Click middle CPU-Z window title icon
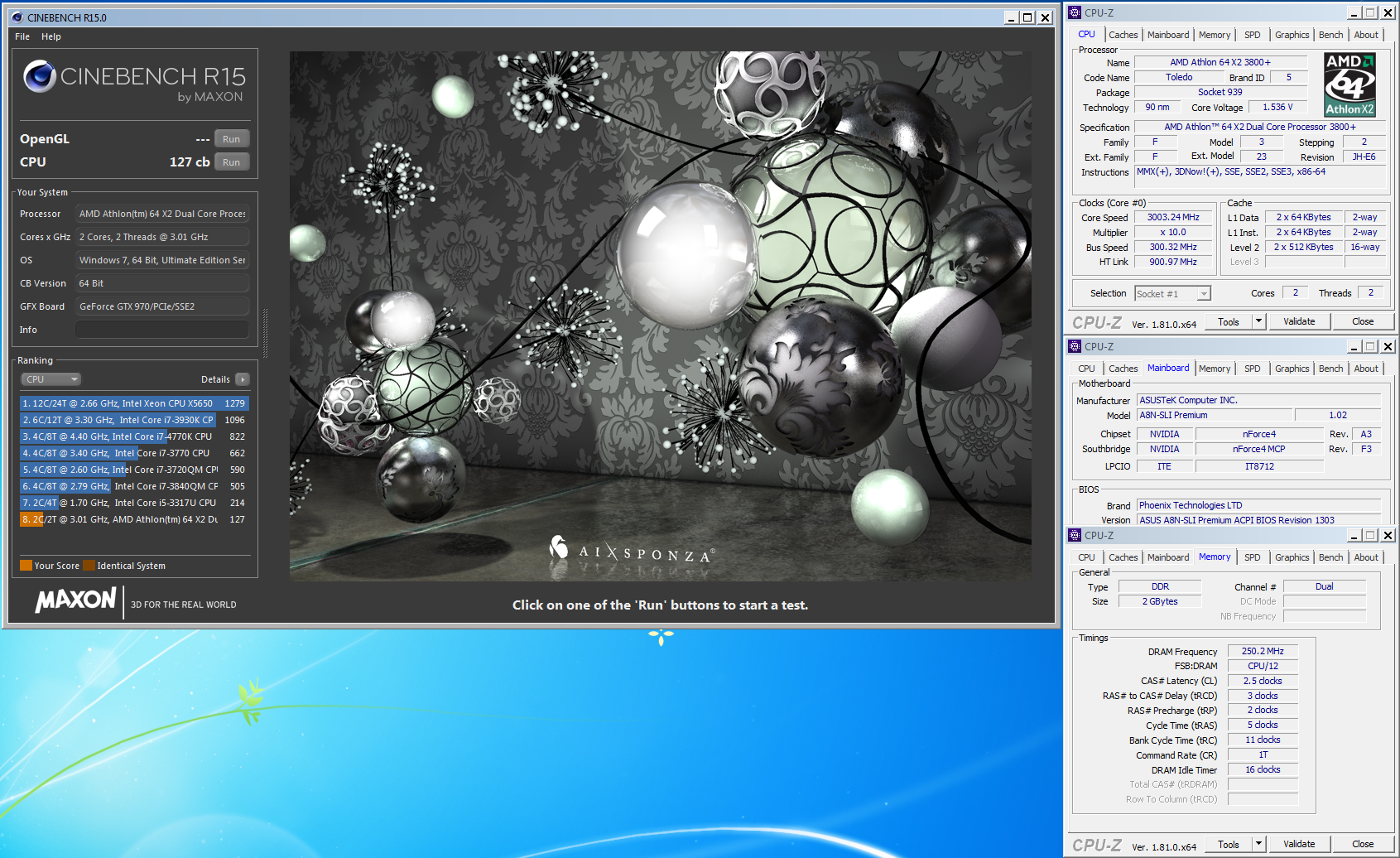The height and width of the screenshot is (858, 1400). tap(1075, 346)
